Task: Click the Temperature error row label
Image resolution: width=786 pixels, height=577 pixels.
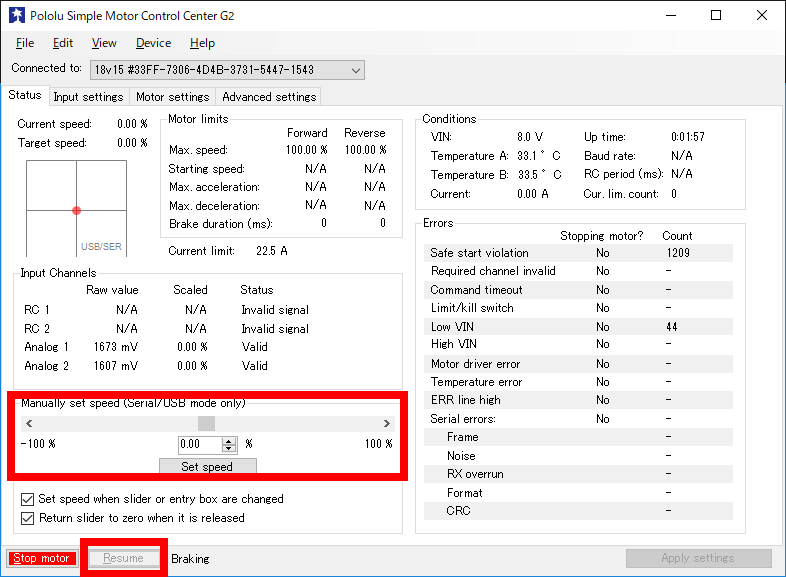Action: [x=476, y=382]
